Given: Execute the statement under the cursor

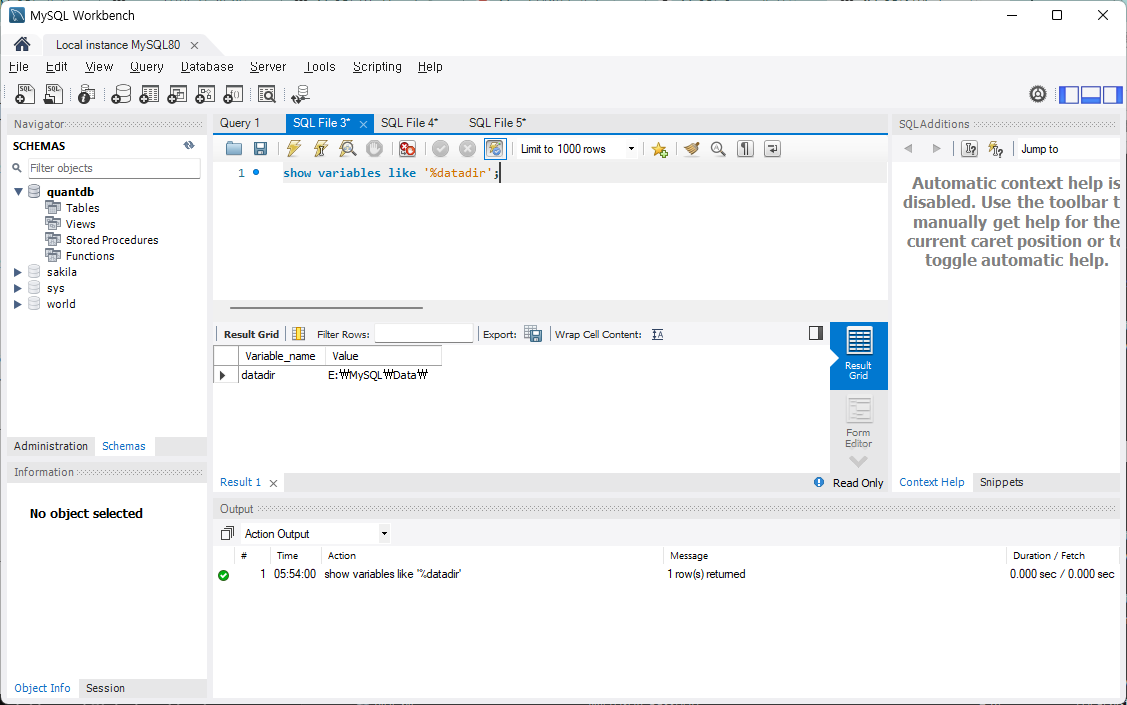Looking at the screenshot, I should tap(321, 149).
